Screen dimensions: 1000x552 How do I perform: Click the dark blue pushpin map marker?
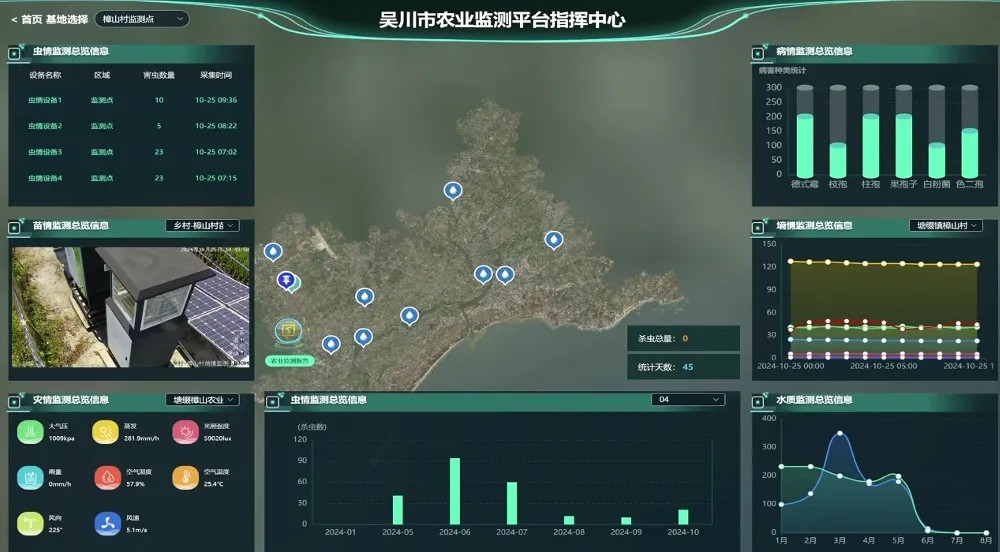pyautogui.click(x=286, y=279)
